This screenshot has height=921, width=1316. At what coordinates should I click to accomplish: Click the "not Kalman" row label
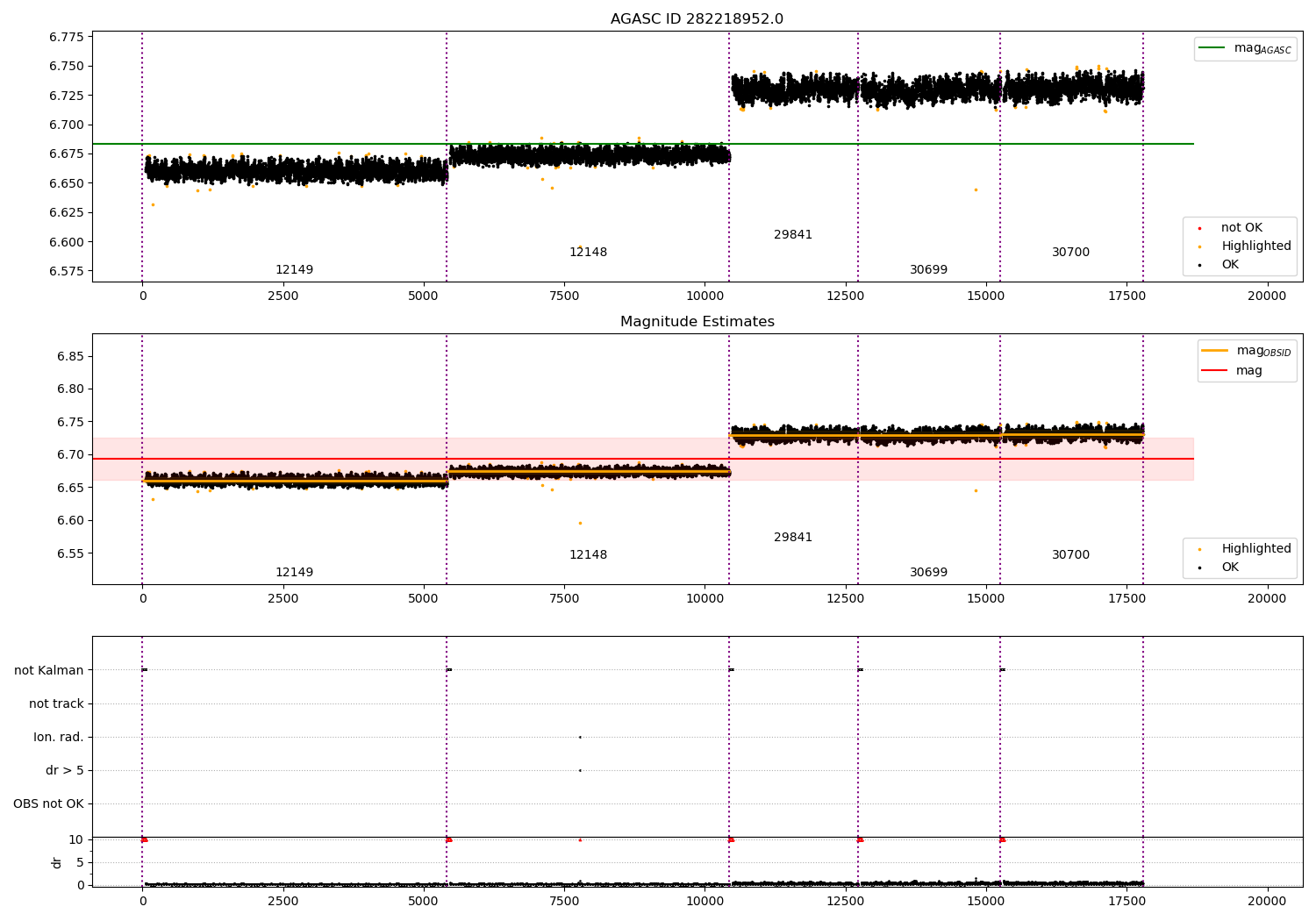(49, 671)
